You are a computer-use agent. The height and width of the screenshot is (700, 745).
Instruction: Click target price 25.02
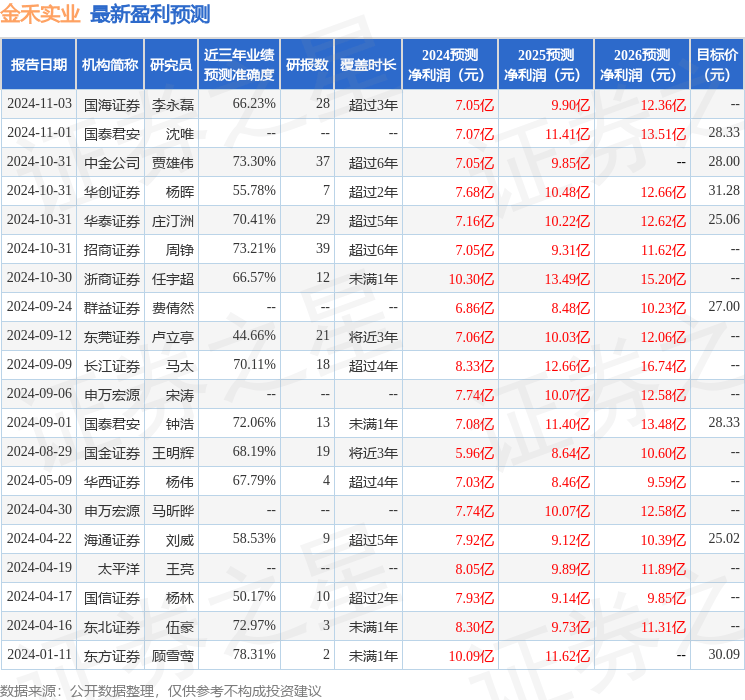pos(724,538)
